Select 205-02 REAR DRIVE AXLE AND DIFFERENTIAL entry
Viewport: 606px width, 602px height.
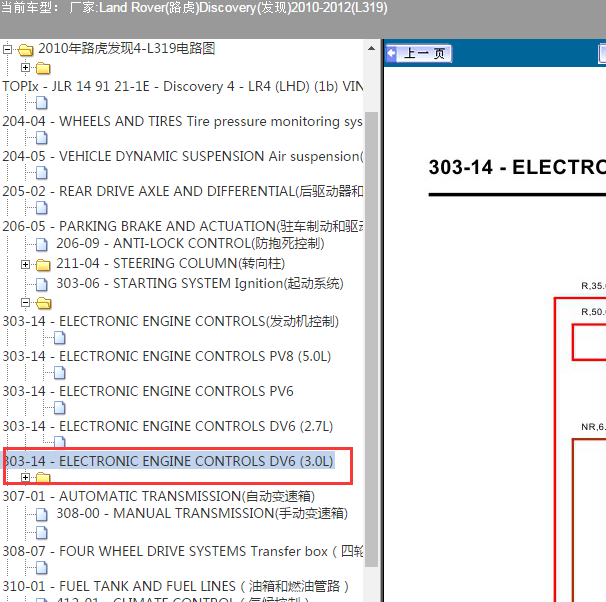click(x=182, y=191)
